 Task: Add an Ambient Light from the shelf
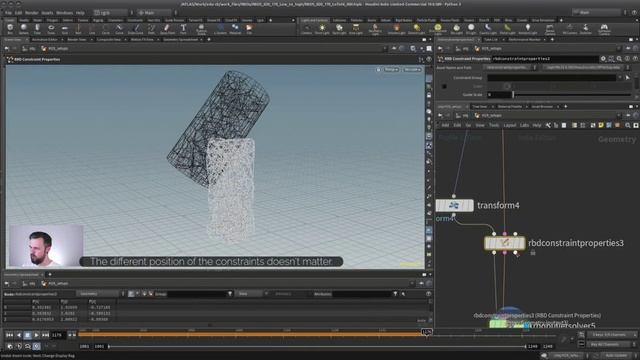click(x=527, y=29)
